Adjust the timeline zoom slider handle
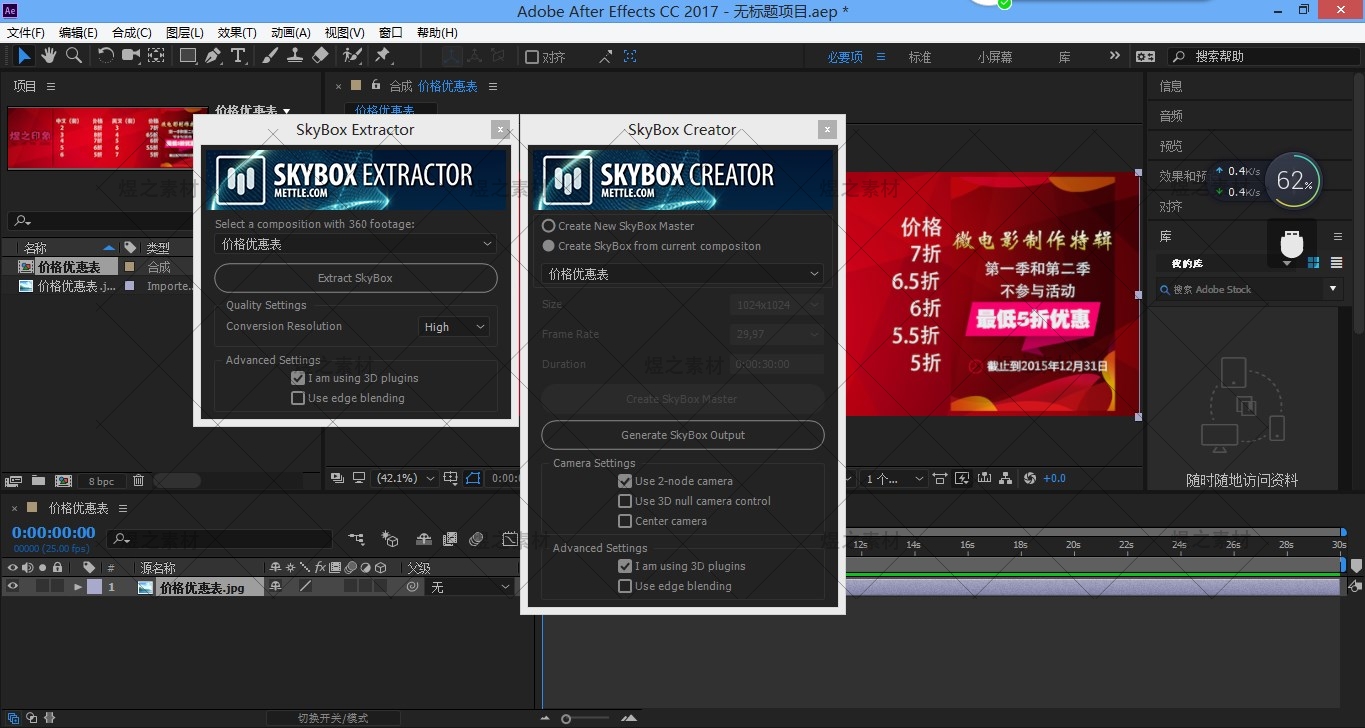This screenshot has width=1365, height=728. (566, 719)
